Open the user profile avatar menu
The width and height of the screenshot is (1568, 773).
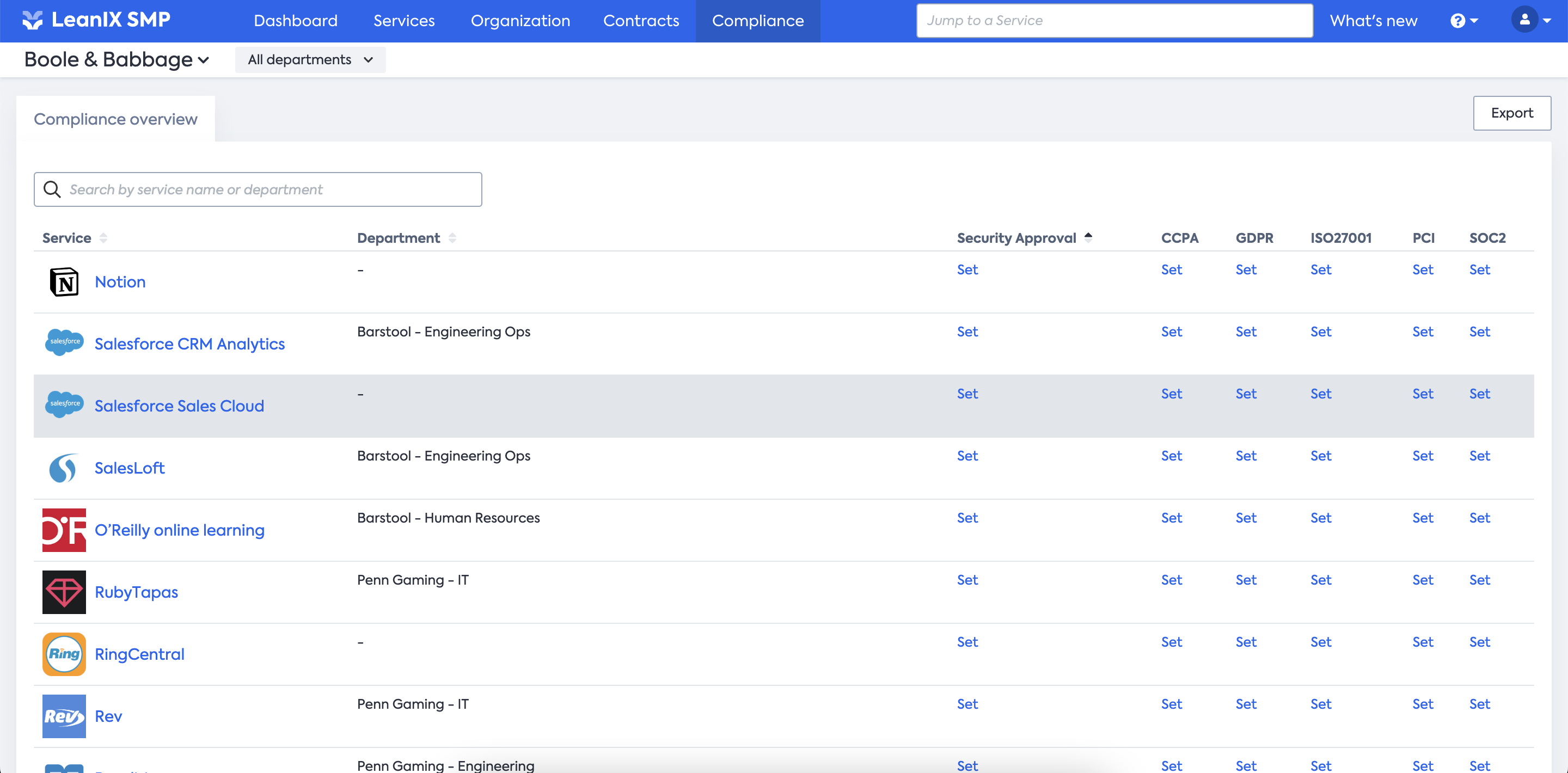tap(1530, 20)
